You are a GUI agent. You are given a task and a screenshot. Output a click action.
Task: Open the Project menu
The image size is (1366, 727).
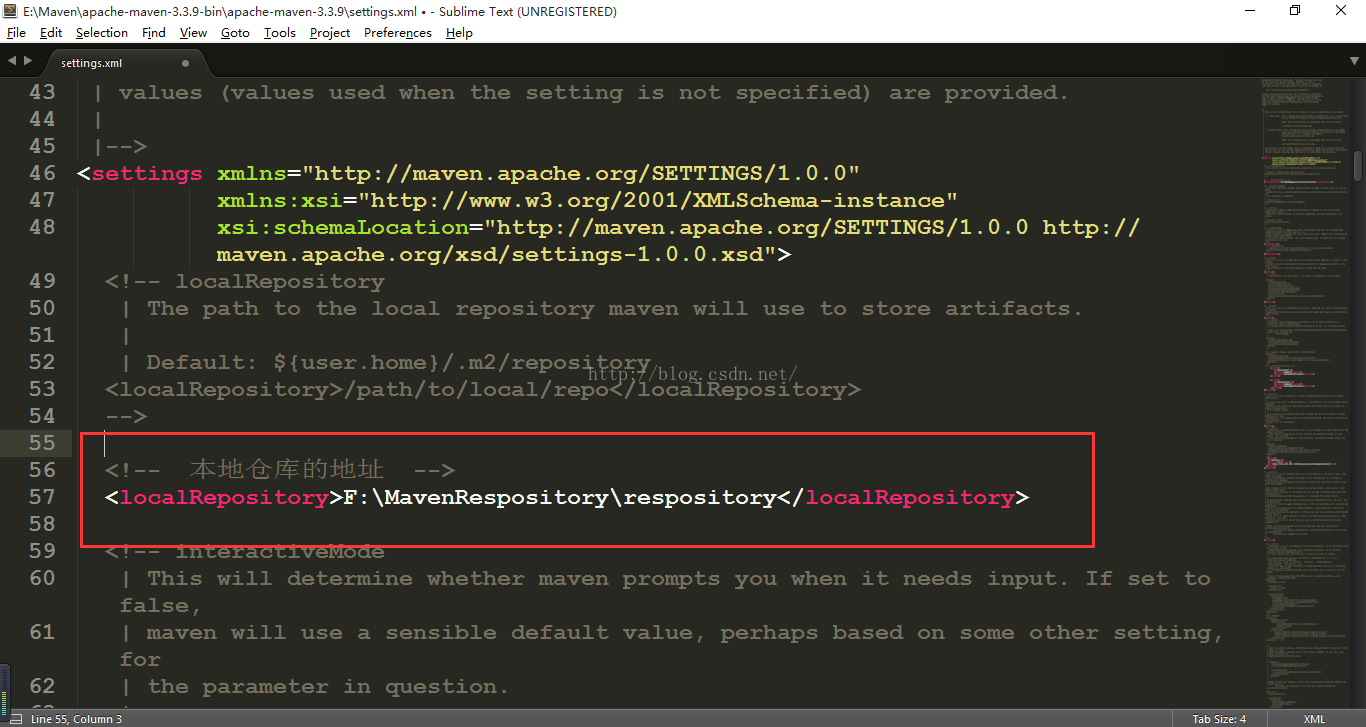click(x=330, y=32)
